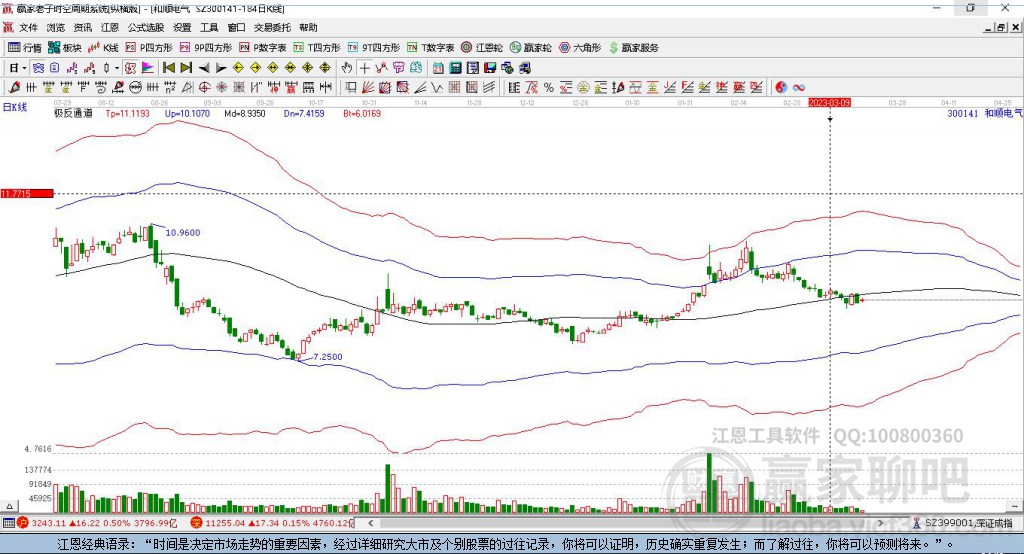
Task: Open the P数字表 tool
Action: (263, 48)
